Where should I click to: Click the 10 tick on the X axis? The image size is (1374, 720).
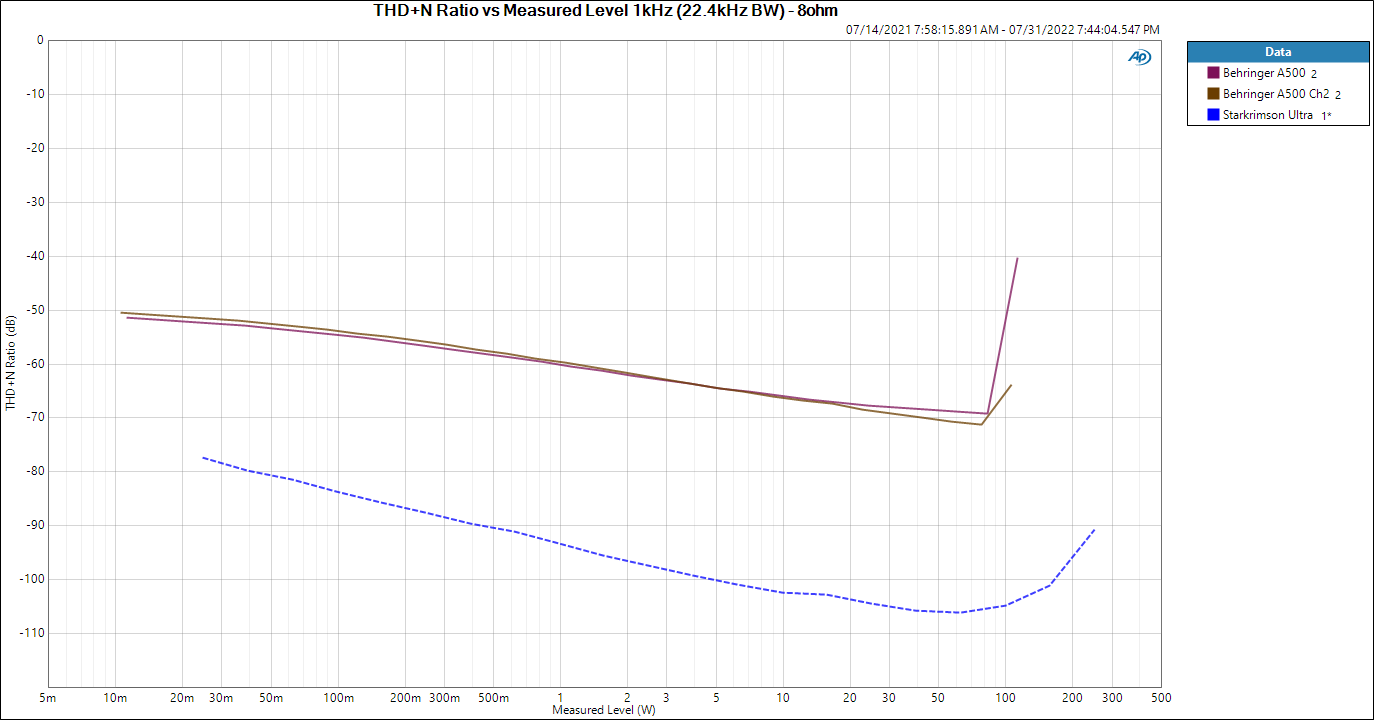click(x=783, y=697)
